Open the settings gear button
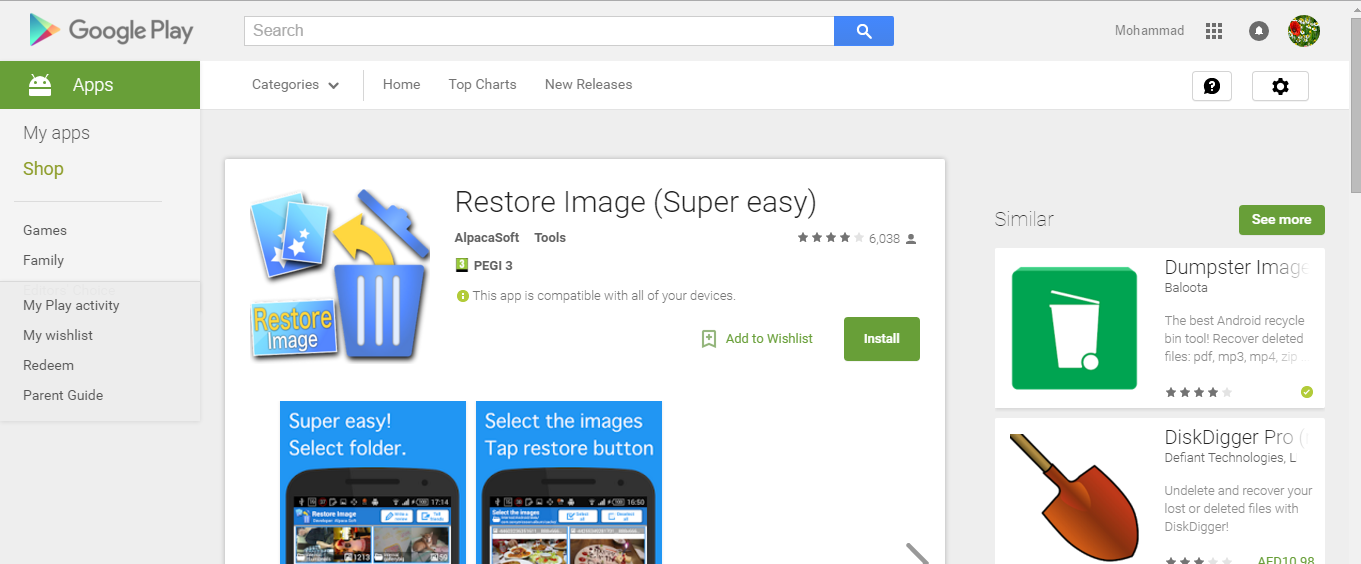The height and width of the screenshot is (564, 1361). click(x=1280, y=86)
